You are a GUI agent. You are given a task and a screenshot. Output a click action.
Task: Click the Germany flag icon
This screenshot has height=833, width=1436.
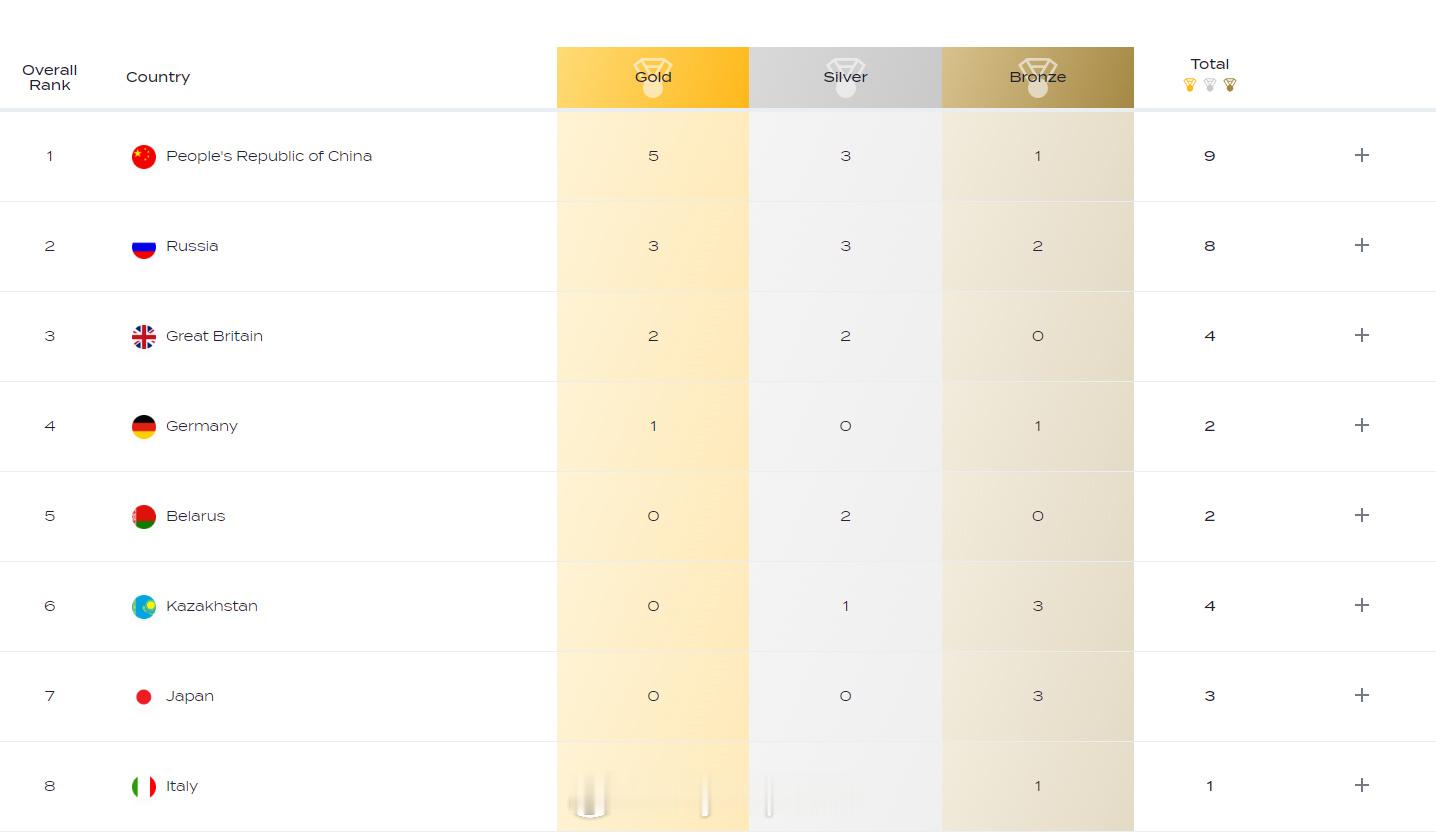(x=144, y=426)
